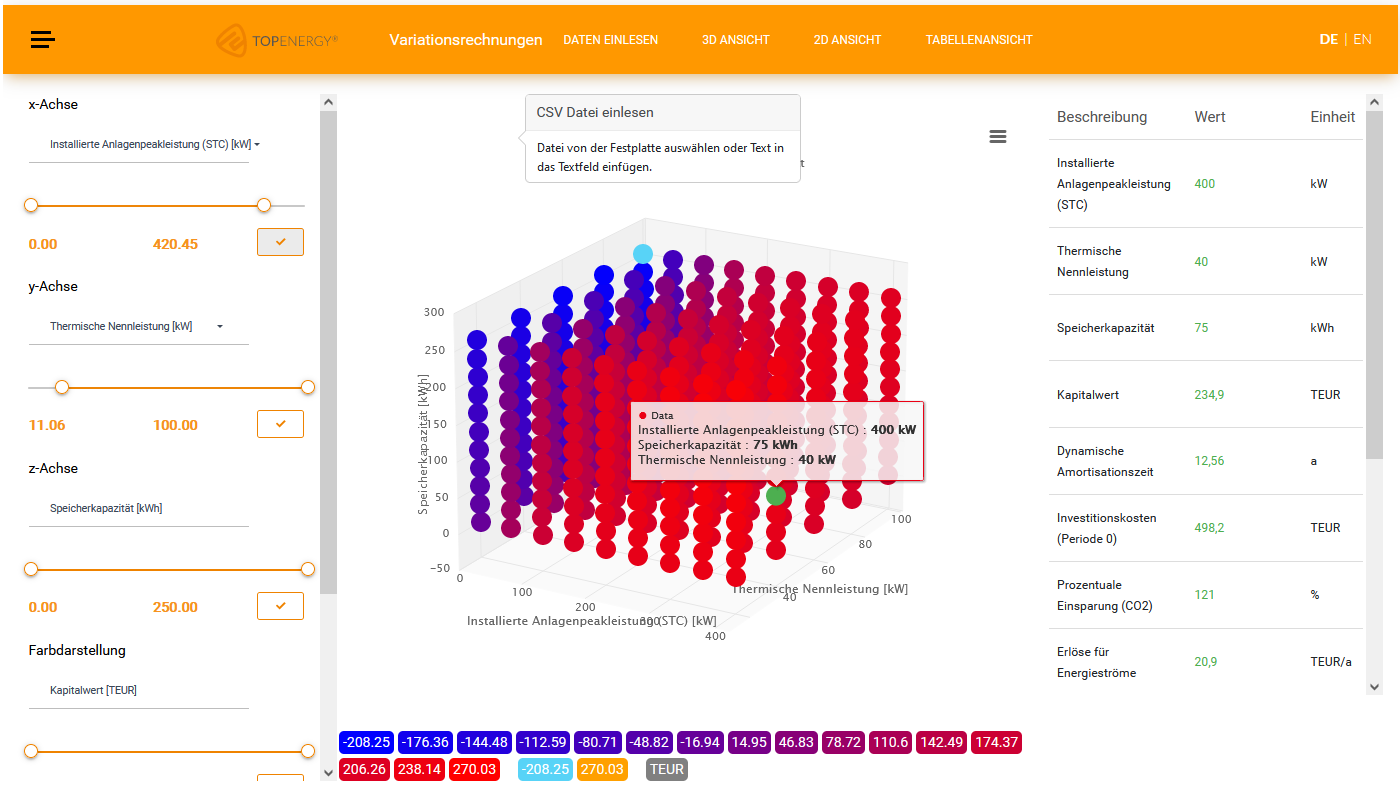1400x794 pixels.
Task: Click the Beschreibung column header
Action: click(1102, 117)
